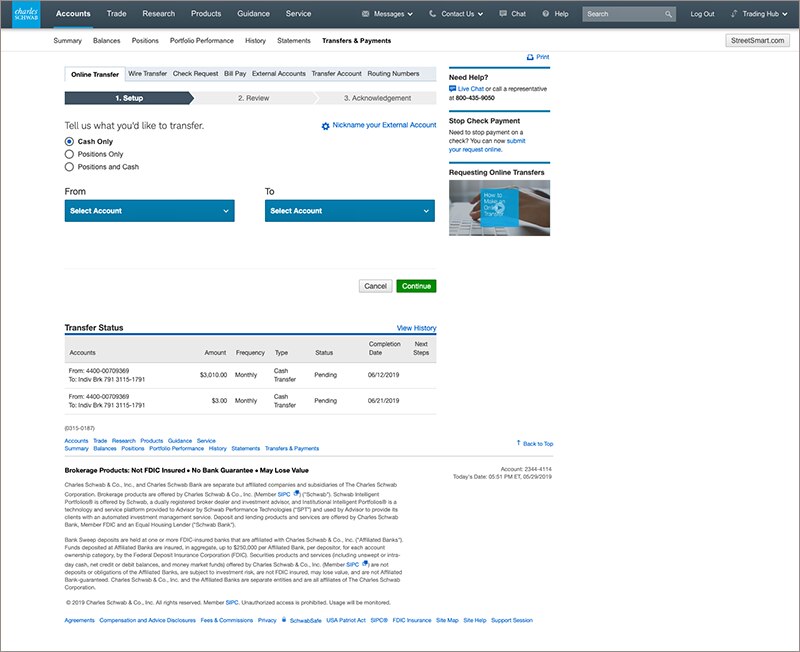Click the Privacy footer link
Screen dimensions: 800x652
coord(267,620)
